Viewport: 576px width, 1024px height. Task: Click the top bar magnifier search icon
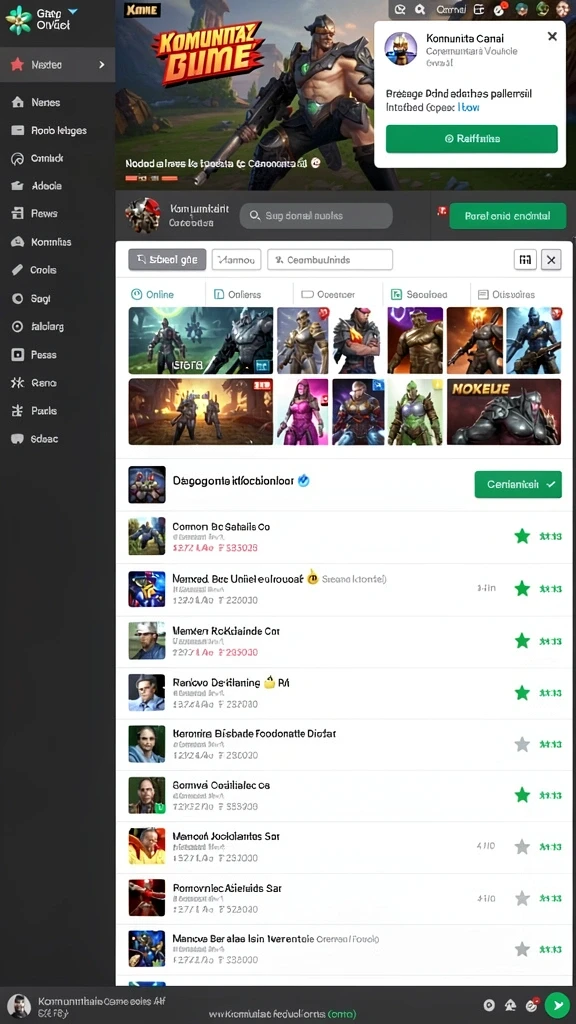pyautogui.click(x=420, y=9)
